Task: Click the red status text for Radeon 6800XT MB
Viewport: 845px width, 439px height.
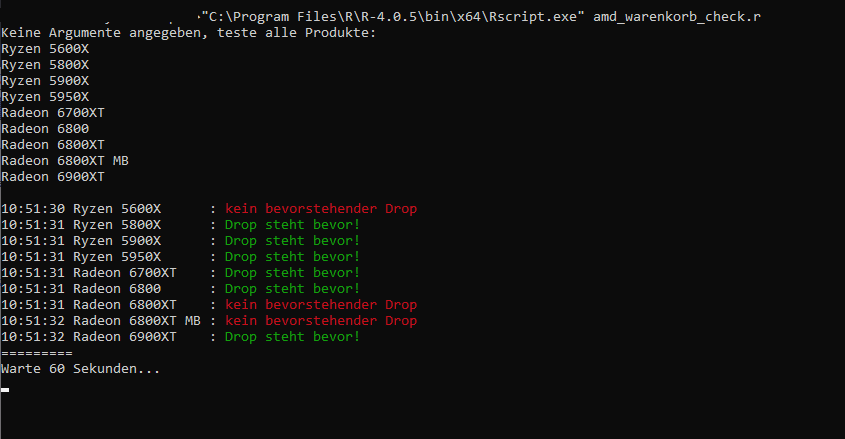Action: [x=321, y=321]
